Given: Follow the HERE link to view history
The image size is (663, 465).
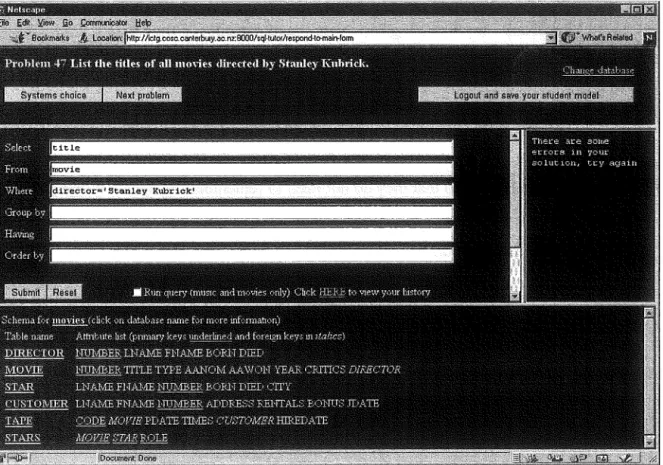Looking at the screenshot, I should click(332, 292).
